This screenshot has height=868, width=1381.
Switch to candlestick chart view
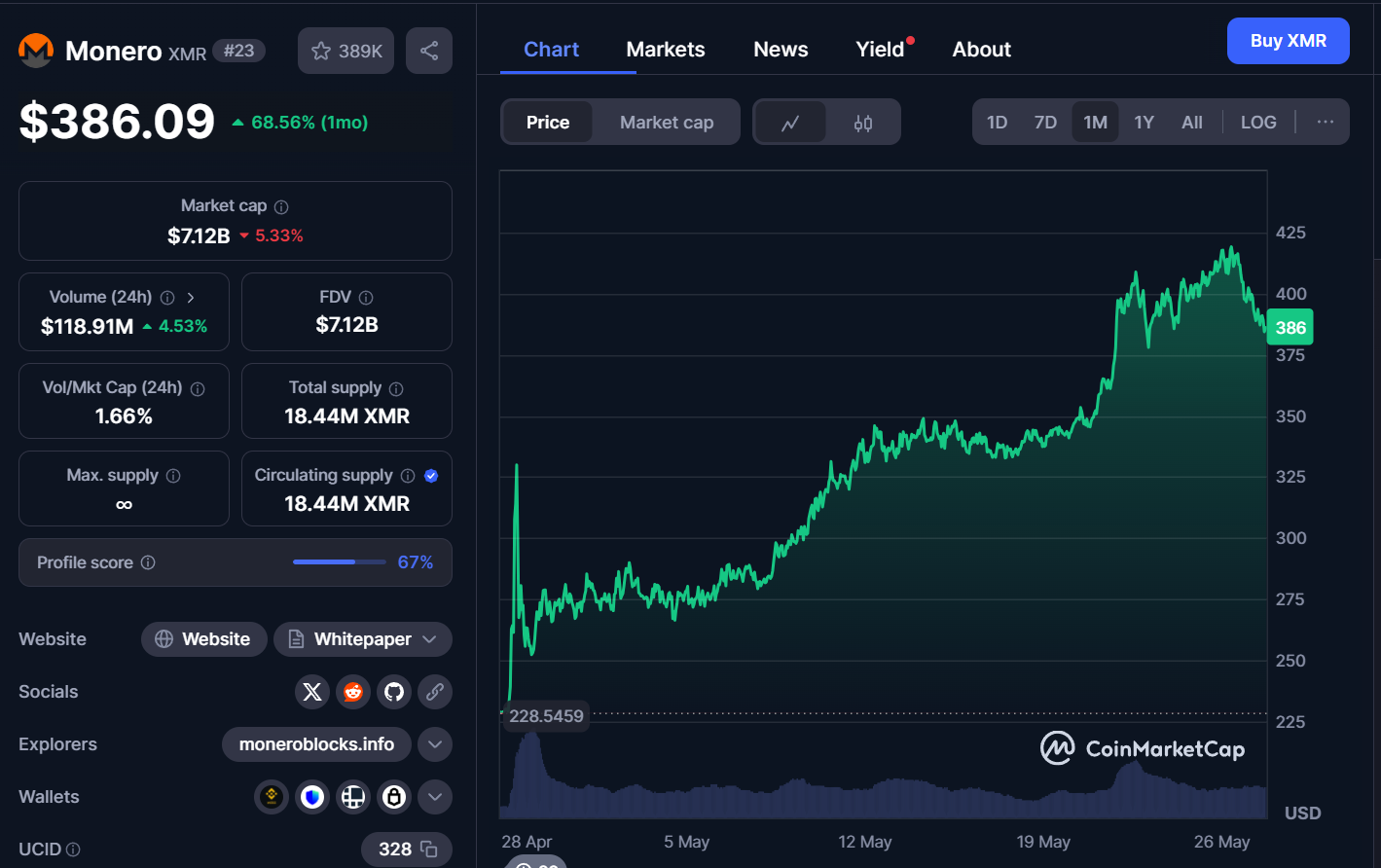click(863, 123)
